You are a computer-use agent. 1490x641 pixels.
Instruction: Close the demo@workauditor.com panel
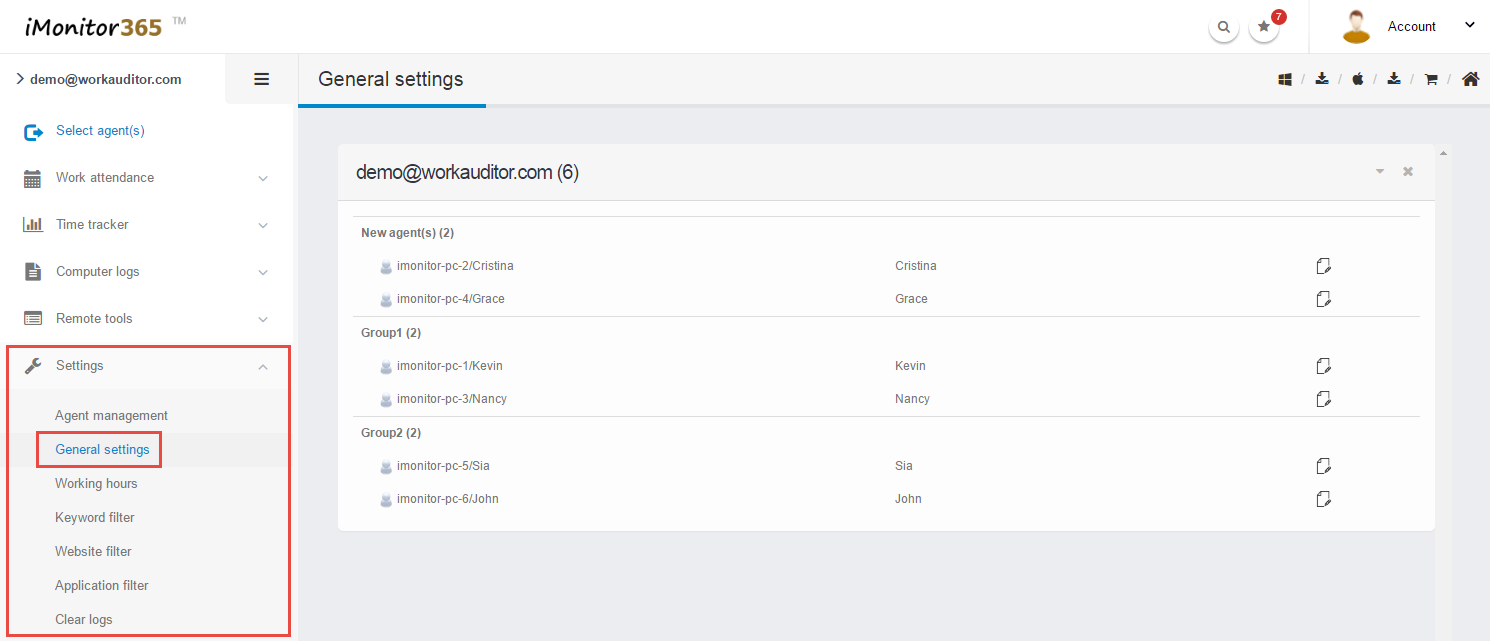[1408, 172]
